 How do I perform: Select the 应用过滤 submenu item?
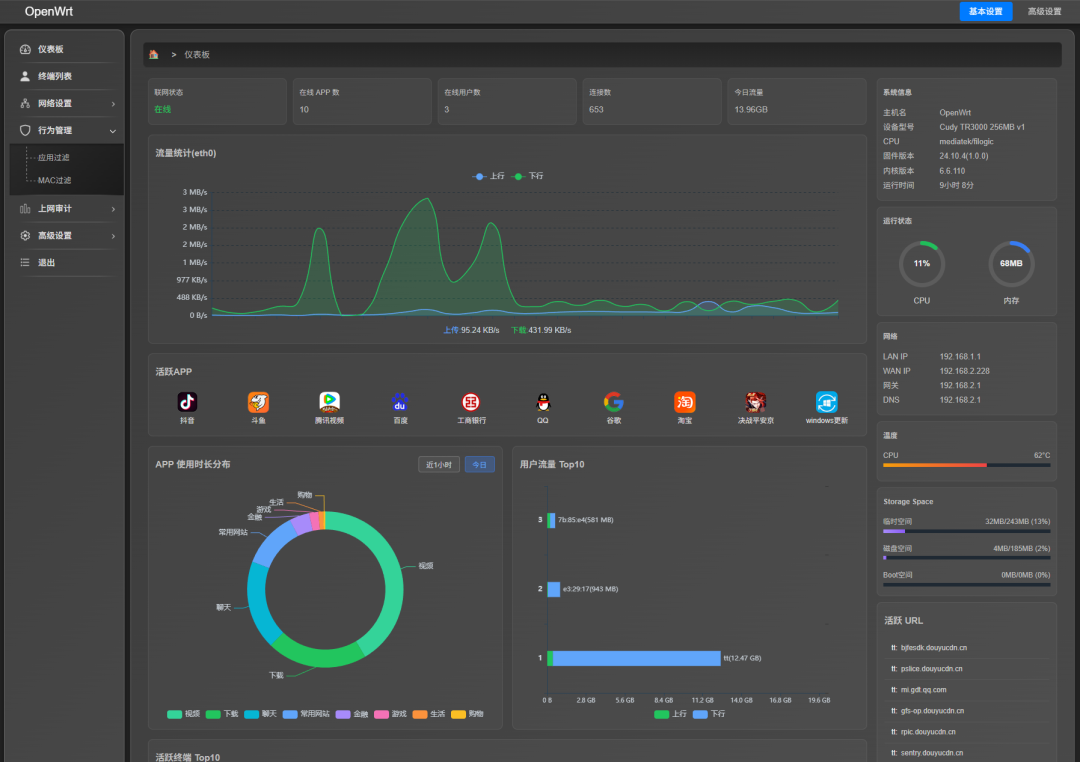point(54,157)
